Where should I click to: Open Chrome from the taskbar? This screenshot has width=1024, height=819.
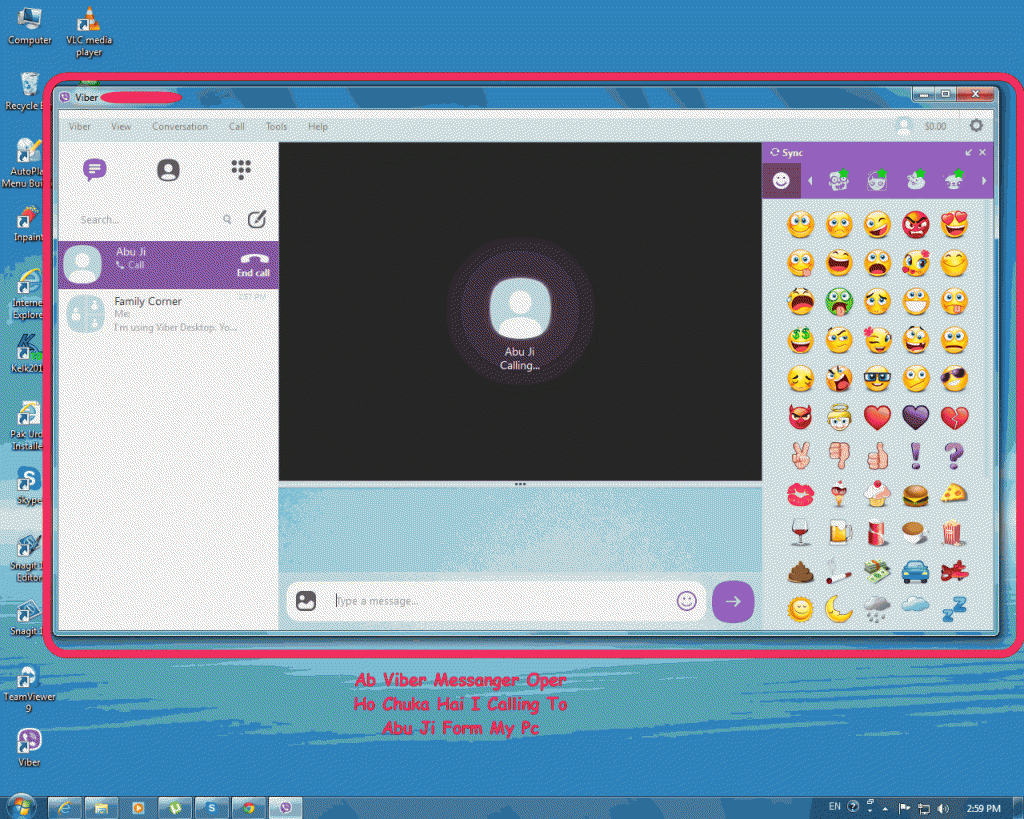[249, 808]
